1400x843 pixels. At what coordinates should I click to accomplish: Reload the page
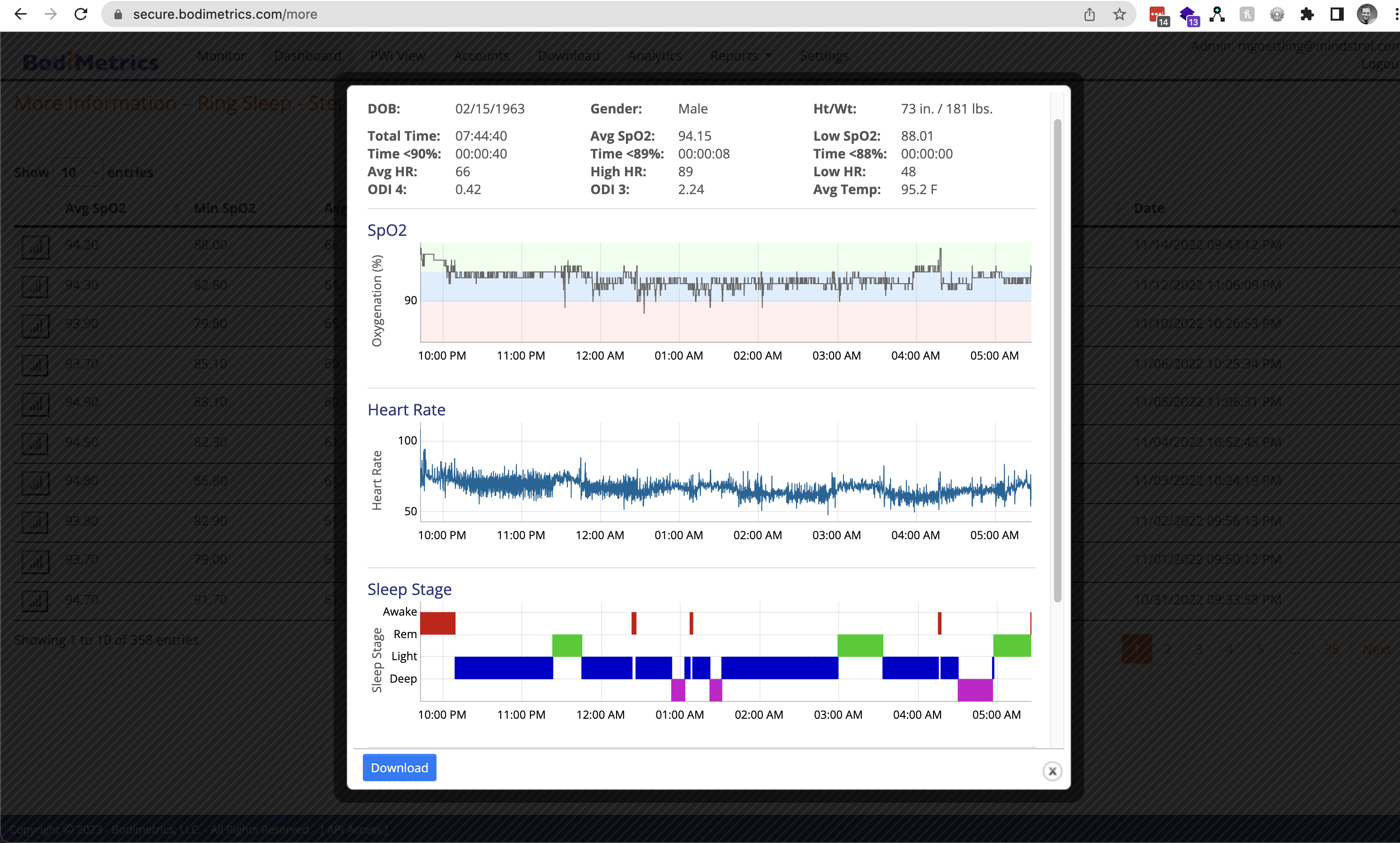(x=81, y=14)
